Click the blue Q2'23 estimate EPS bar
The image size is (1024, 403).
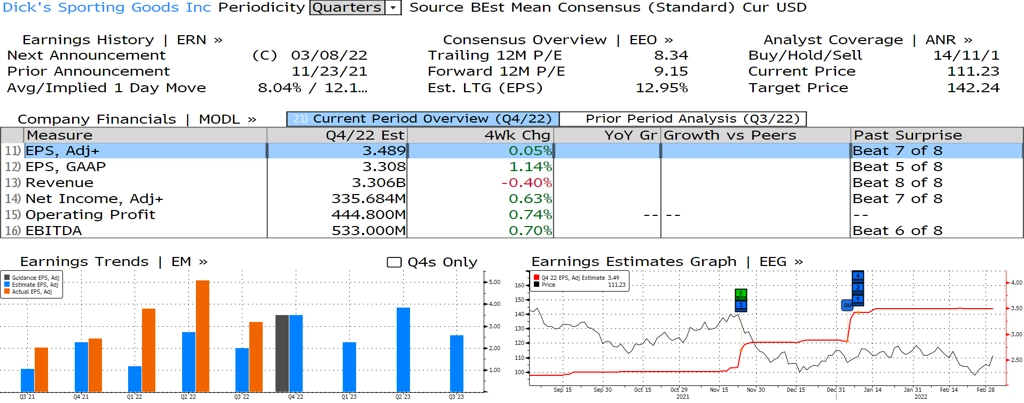(403, 349)
